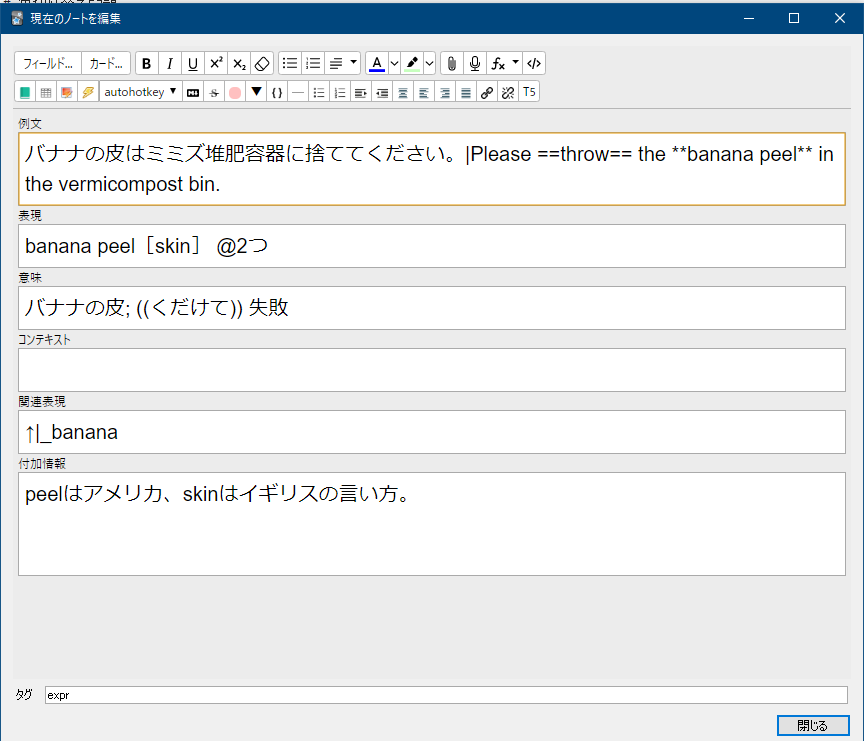This screenshot has height=741, width=864.
Task: Click the 閉じる close button
Action: coord(813,726)
